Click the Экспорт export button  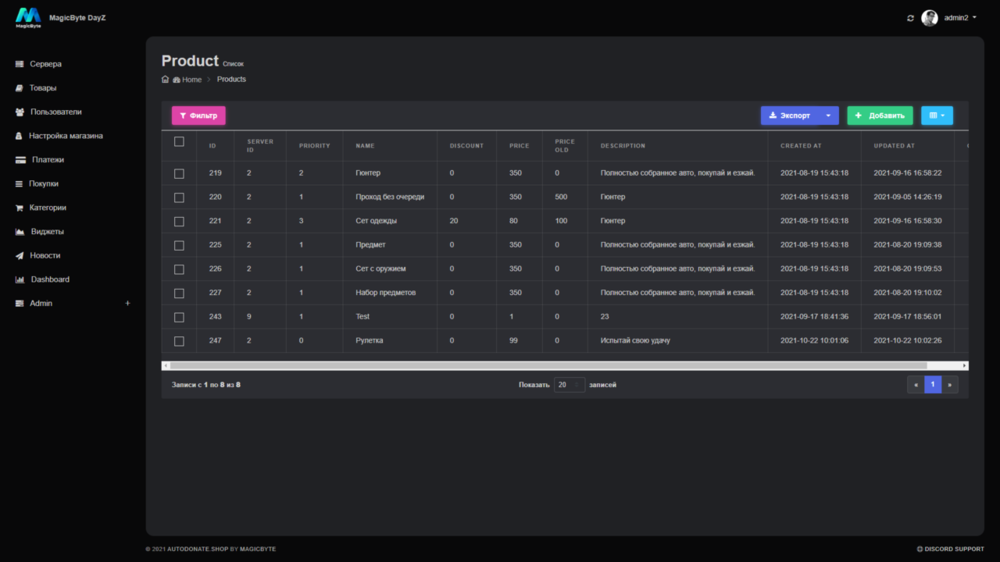tap(790, 115)
